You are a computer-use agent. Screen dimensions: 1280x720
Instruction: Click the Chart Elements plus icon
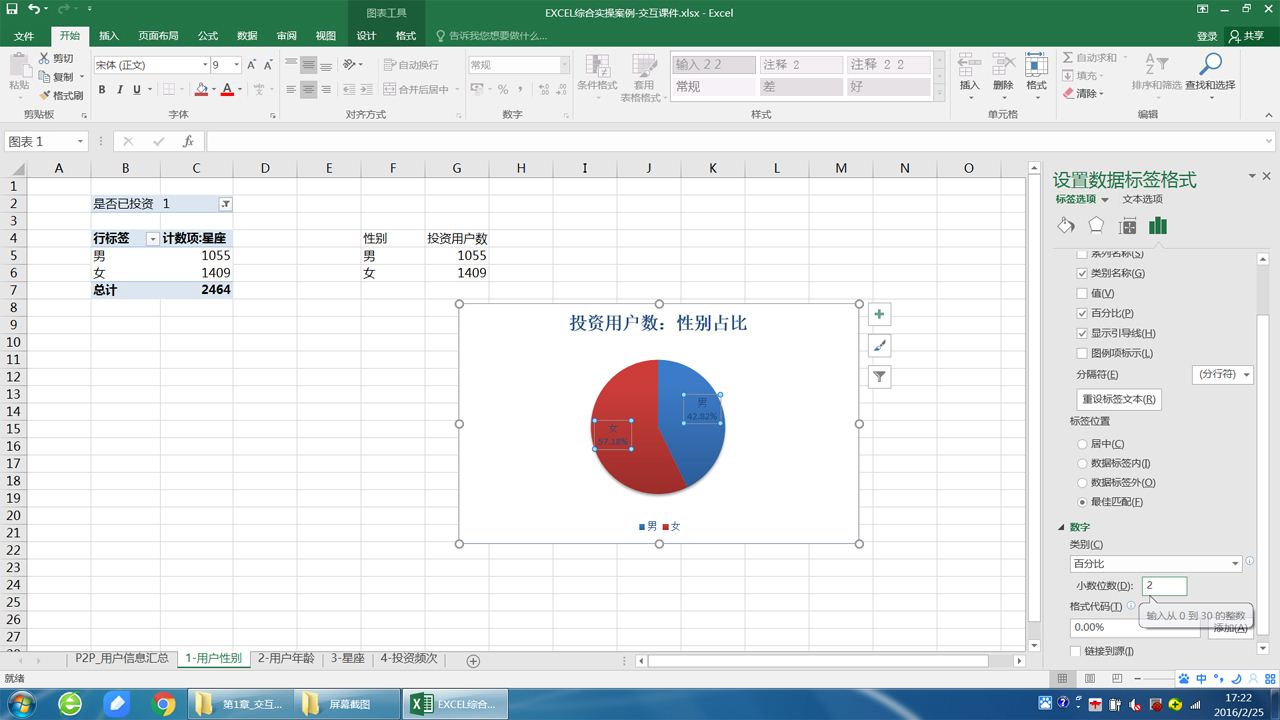point(879,315)
